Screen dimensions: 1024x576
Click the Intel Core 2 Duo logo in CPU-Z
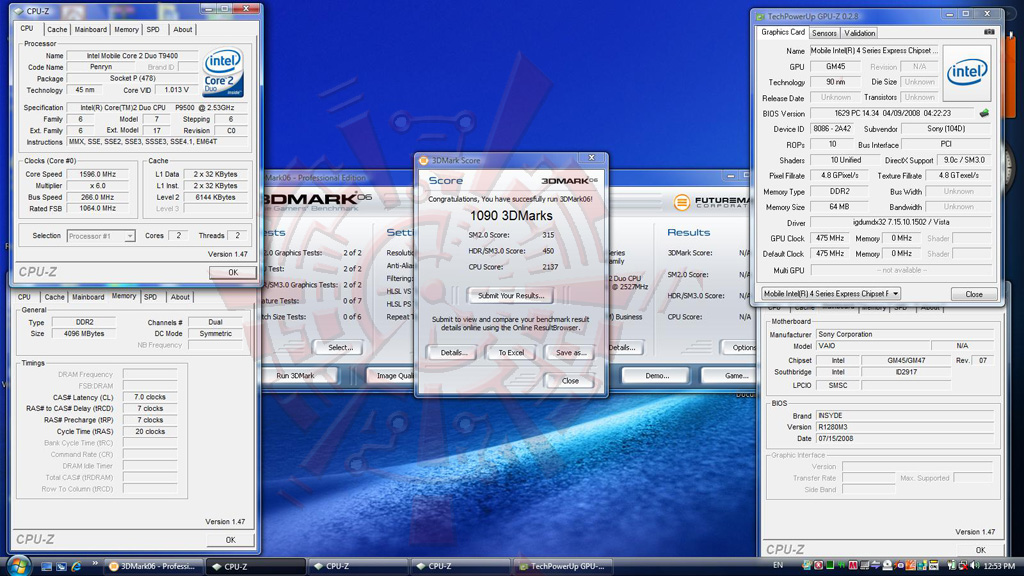click(x=223, y=72)
